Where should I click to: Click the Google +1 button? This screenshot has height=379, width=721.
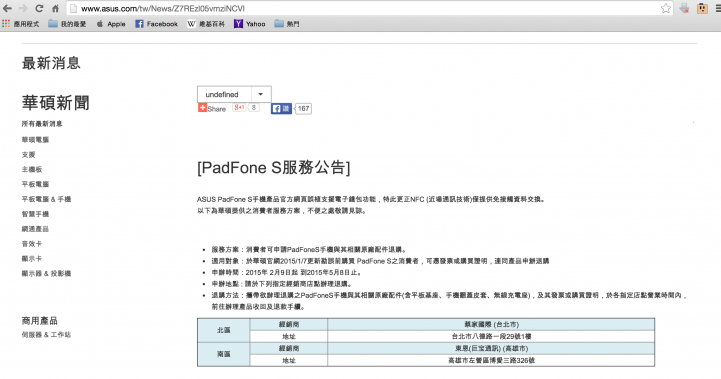point(239,108)
